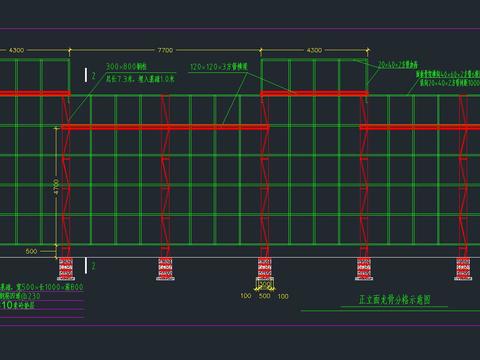Select the 4300 dimension at top left

[x=16, y=50]
